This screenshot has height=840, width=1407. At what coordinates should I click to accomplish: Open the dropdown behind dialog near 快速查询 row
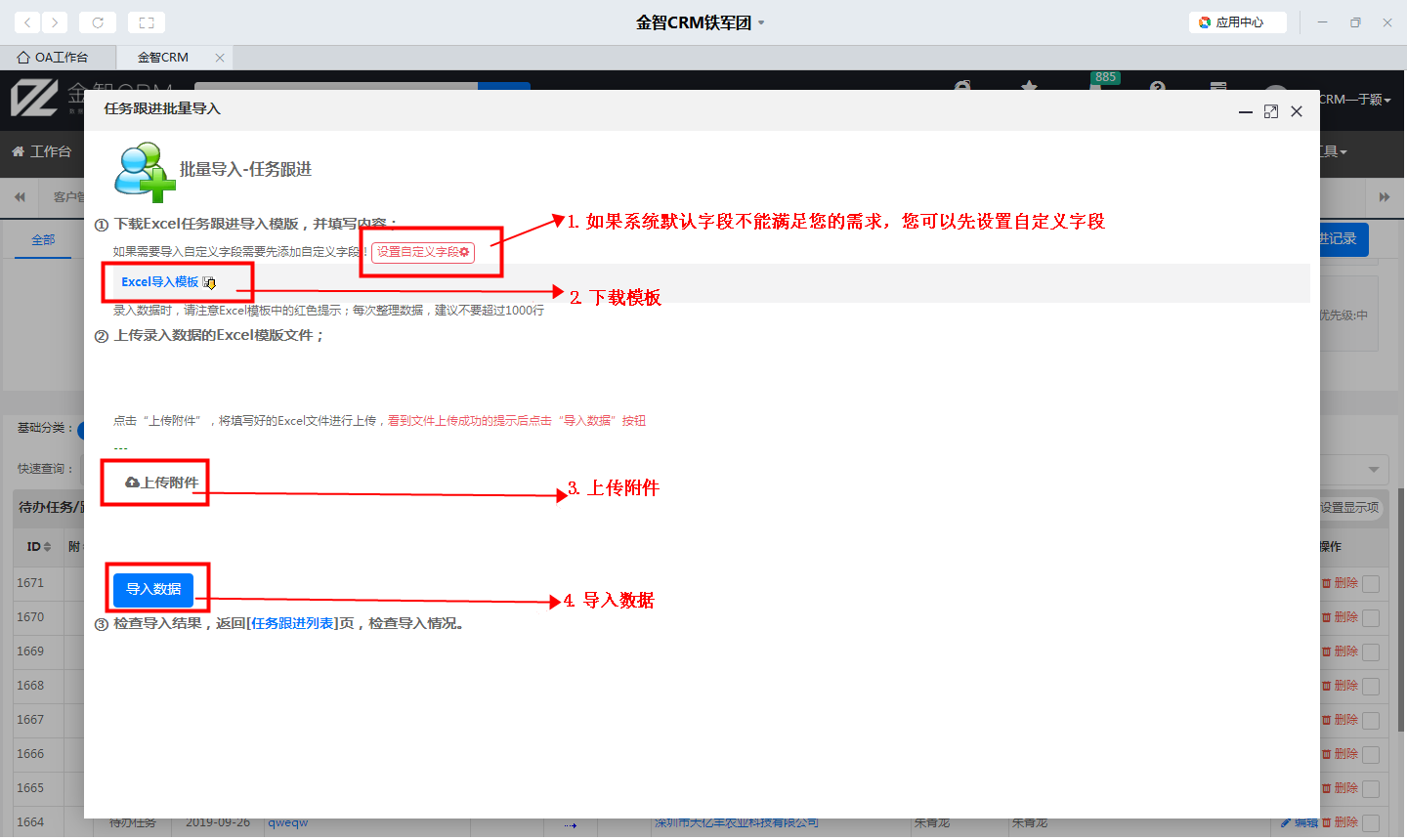(x=1354, y=469)
